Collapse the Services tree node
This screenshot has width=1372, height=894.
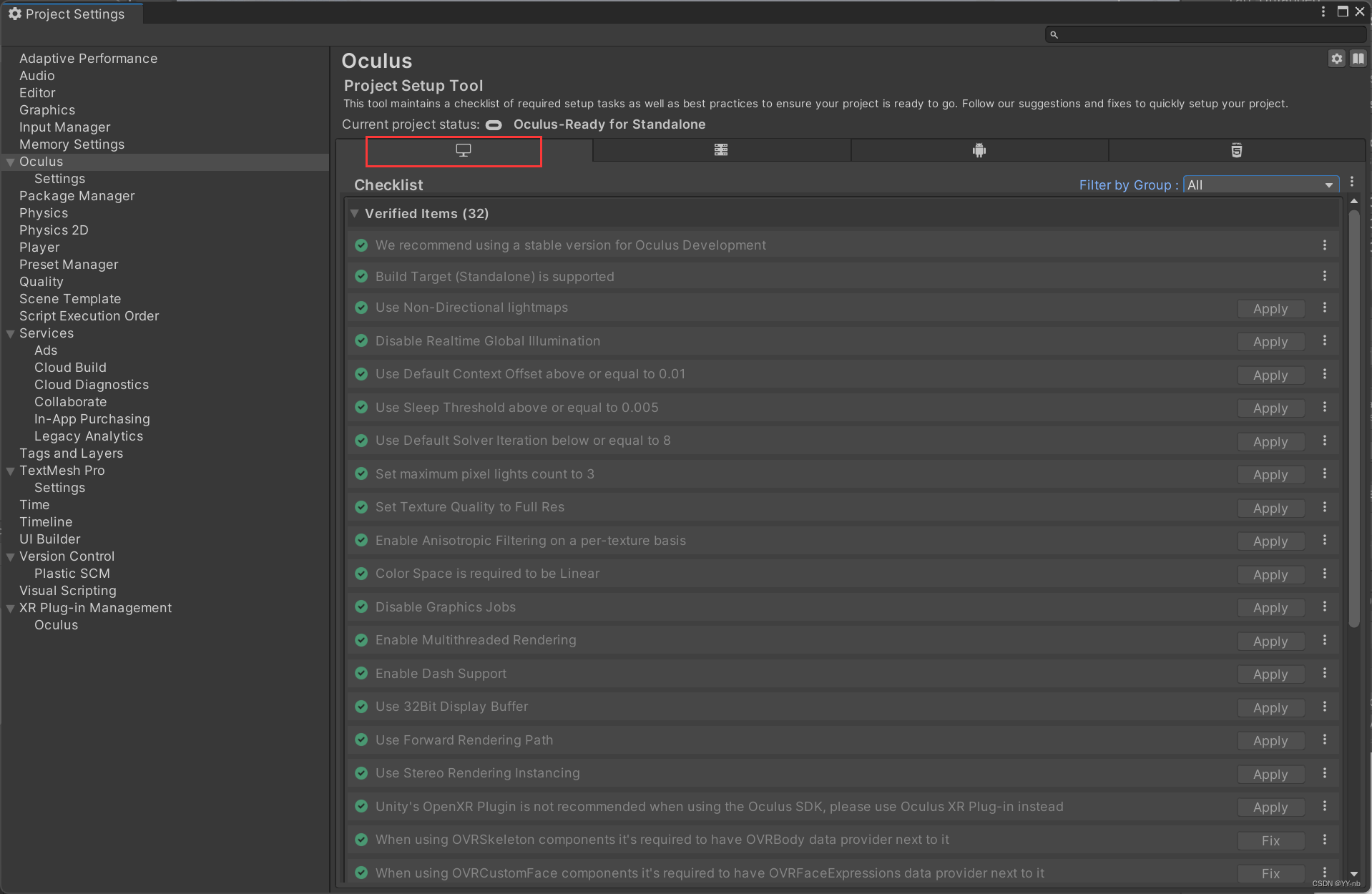coord(11,334)
